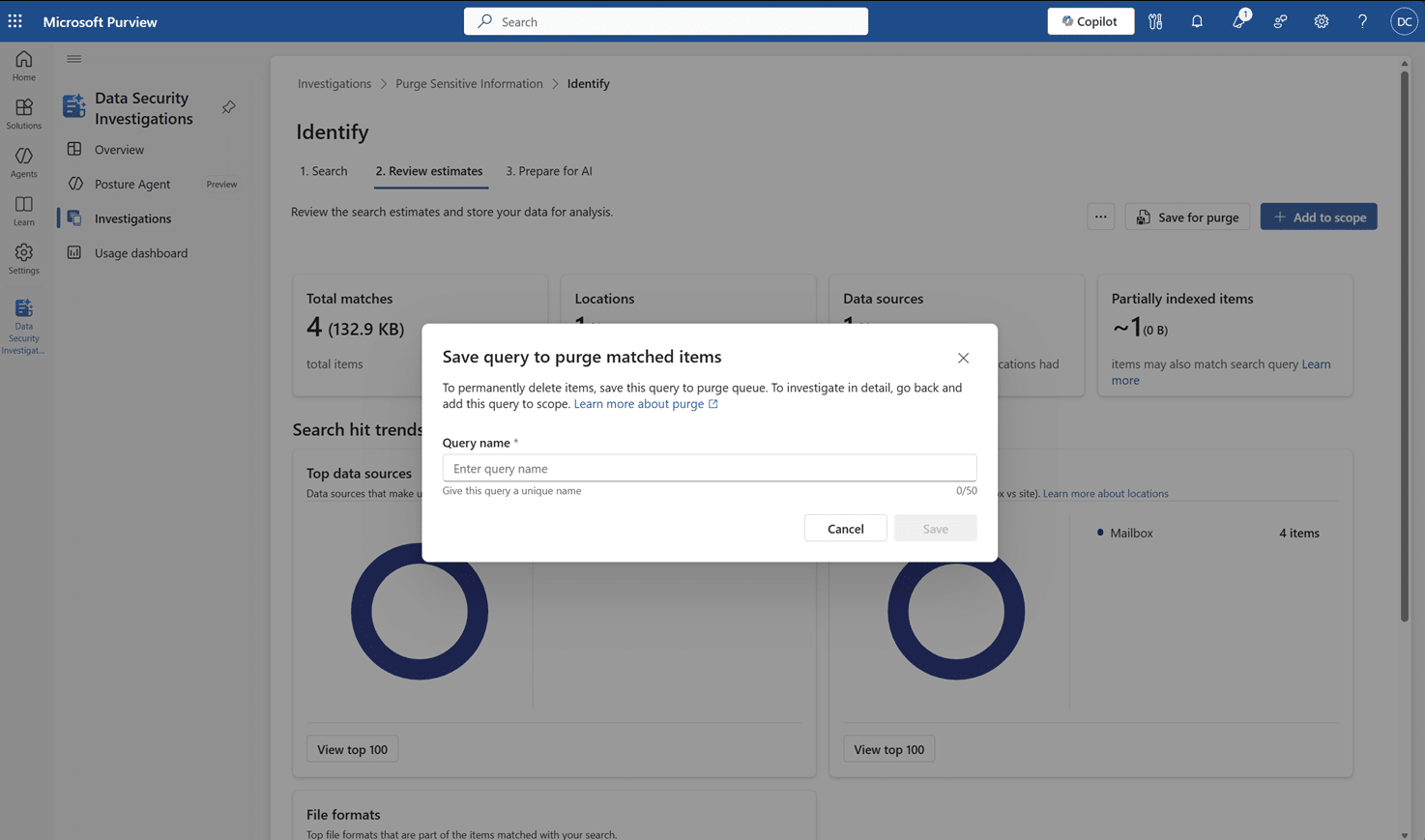
Task: Open Learn more about purge link
Action: point(639,404)
